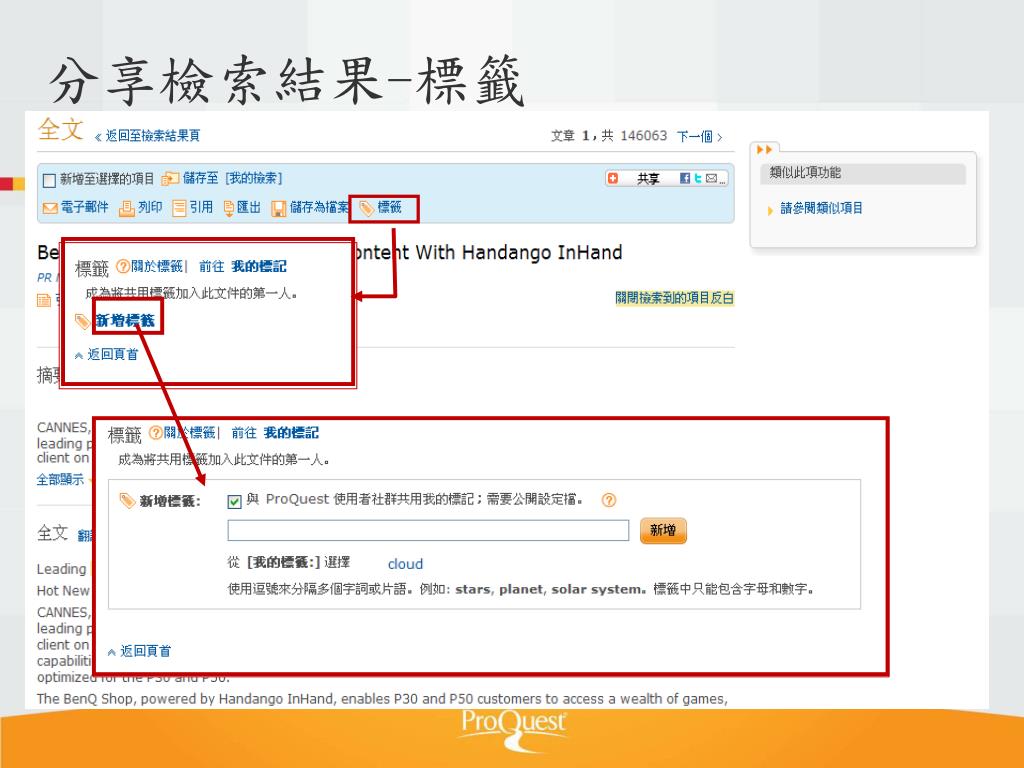
Task: Open 我的標記 link in upper popup
Action: [259, 266]
